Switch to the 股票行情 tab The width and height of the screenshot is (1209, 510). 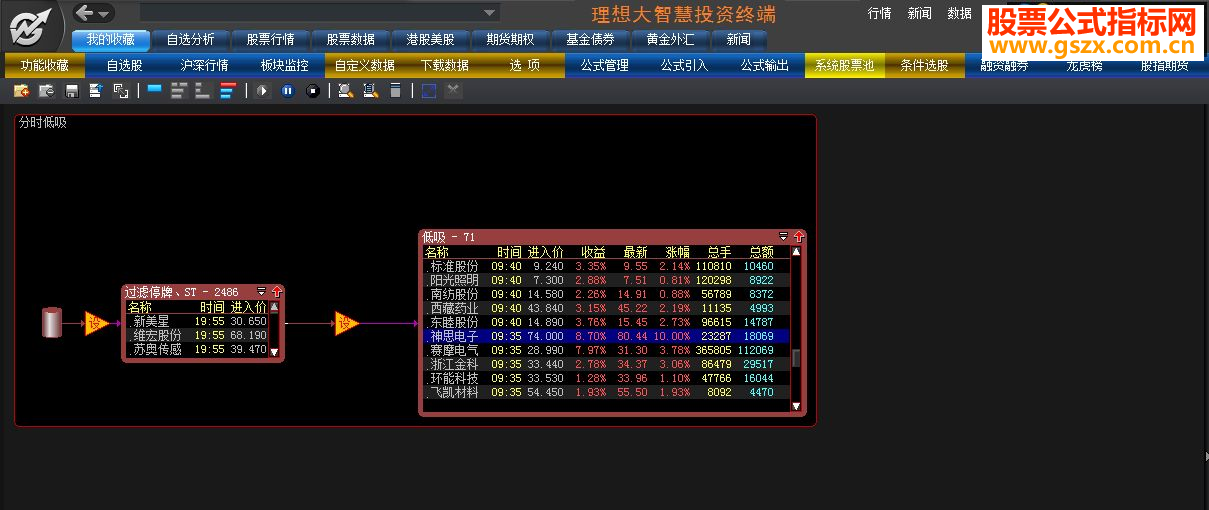click(x=270, y=40)
